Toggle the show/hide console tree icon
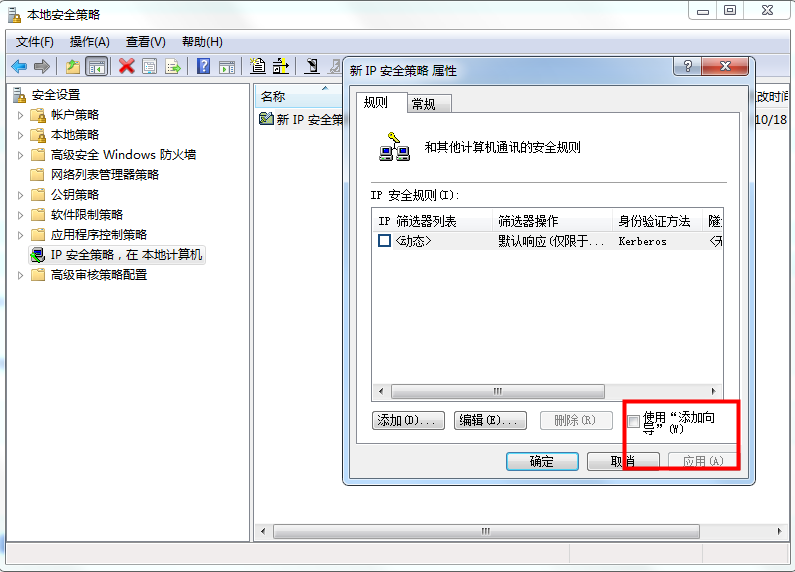The image size is (795, 572). point(96,66)
